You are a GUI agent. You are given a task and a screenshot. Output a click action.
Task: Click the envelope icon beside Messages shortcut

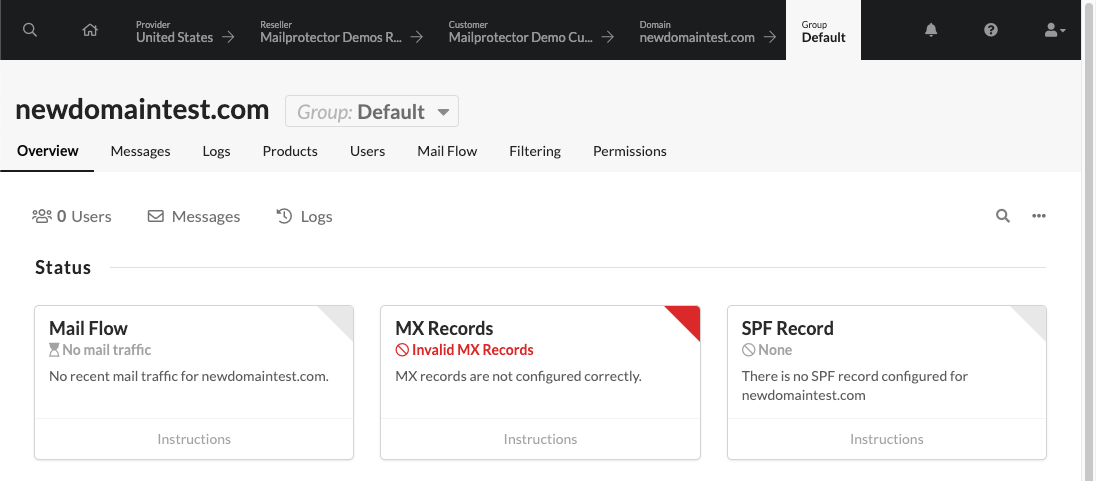click(155, 217)
